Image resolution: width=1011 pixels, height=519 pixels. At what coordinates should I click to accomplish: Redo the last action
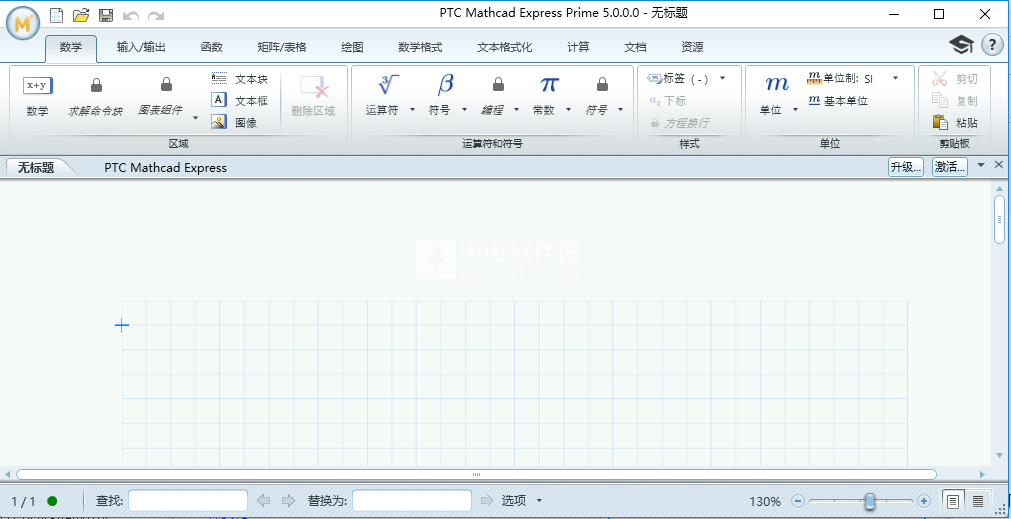click(x=155, y=15)
